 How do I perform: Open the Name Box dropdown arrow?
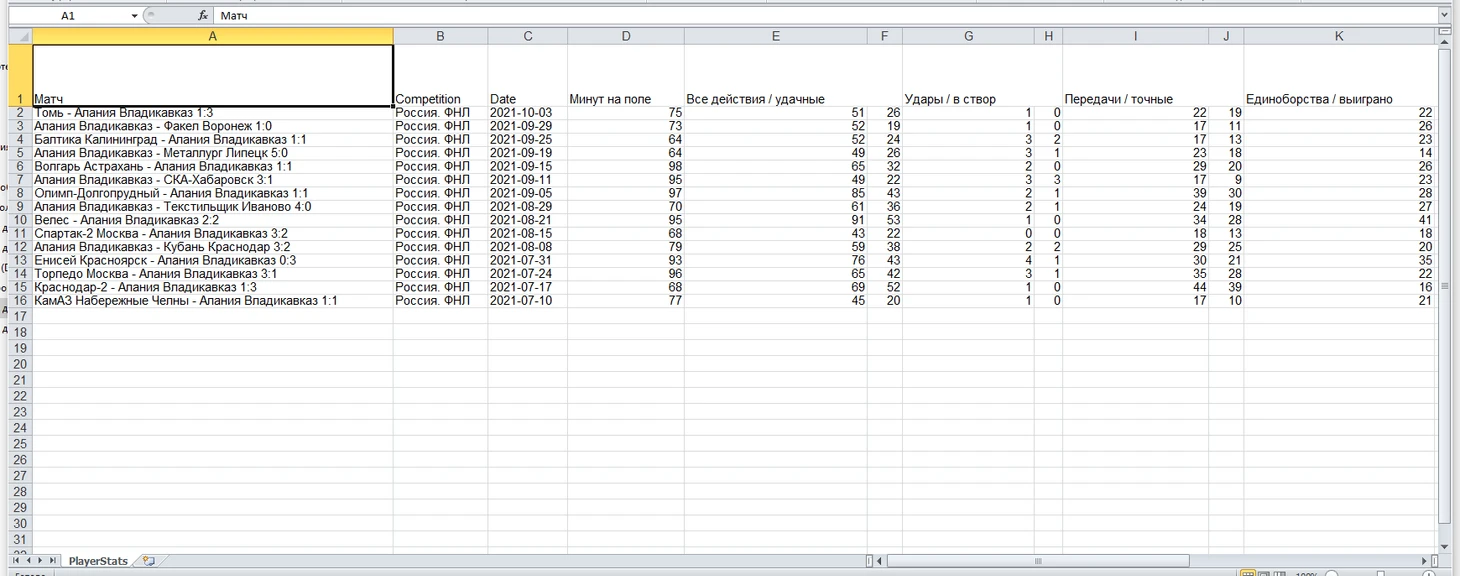coord(135,16)
